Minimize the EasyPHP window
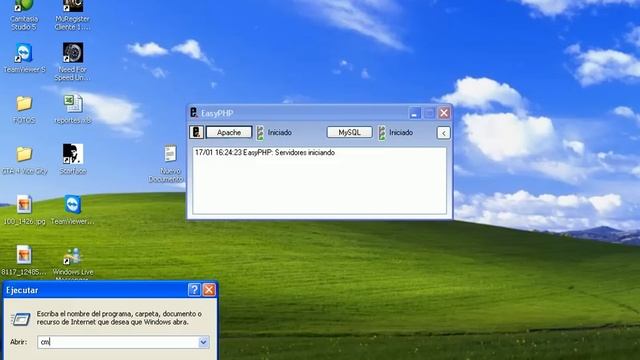Viewport: 640px width, 360px height. pyautogui.click(x=415, y=113)
